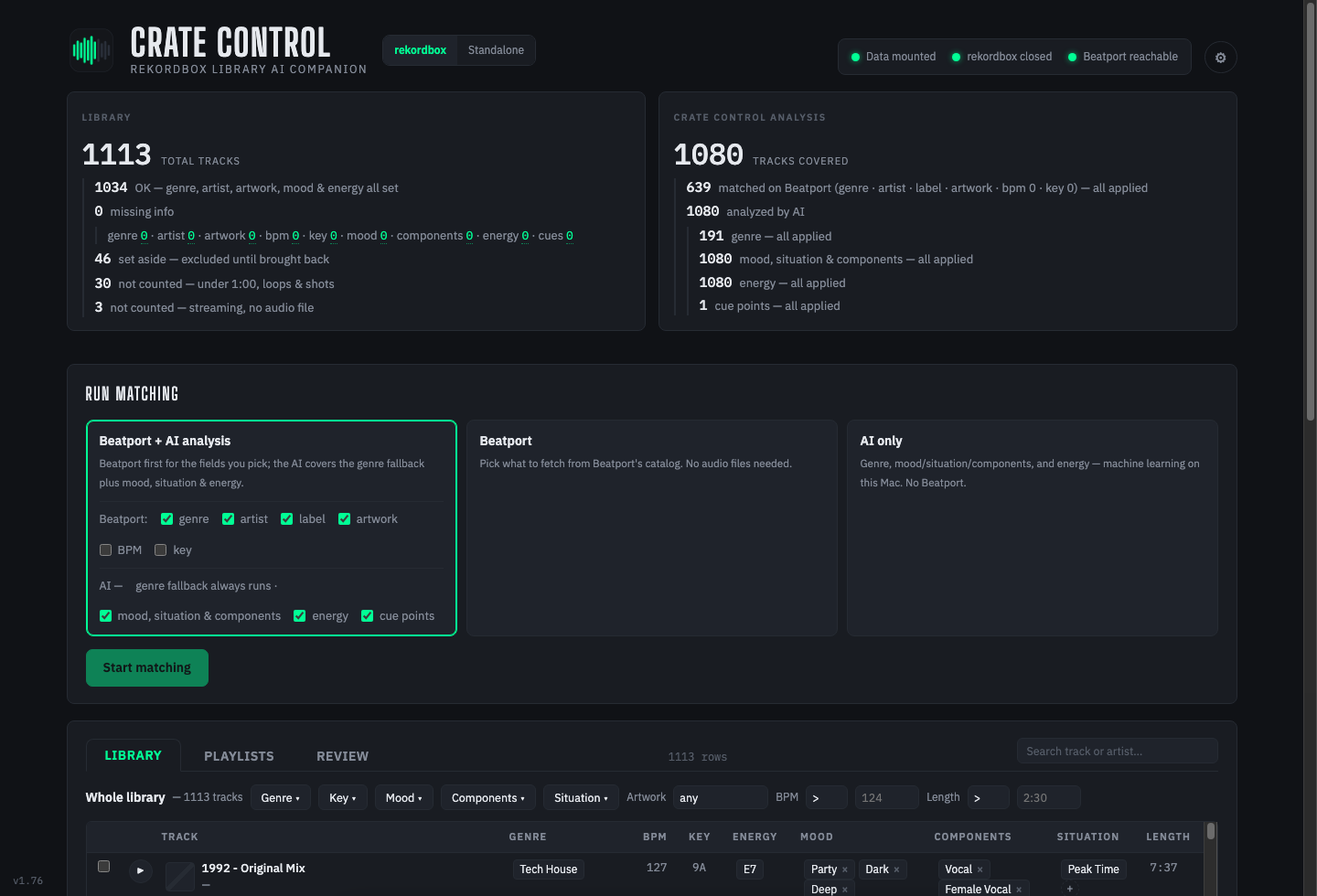Click the Peak Time situation tag
Image resolution: width=1317 pixels, height=896 pixels.
coord(1093,869)
